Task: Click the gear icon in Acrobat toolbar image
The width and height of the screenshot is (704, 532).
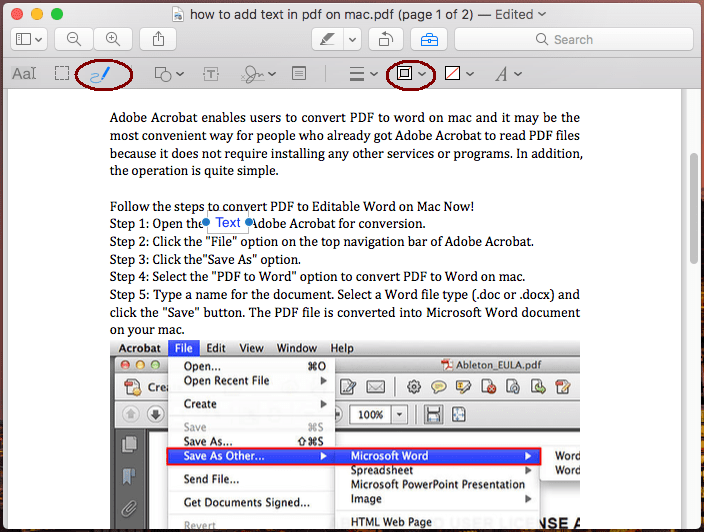Action: pos(414,387)
